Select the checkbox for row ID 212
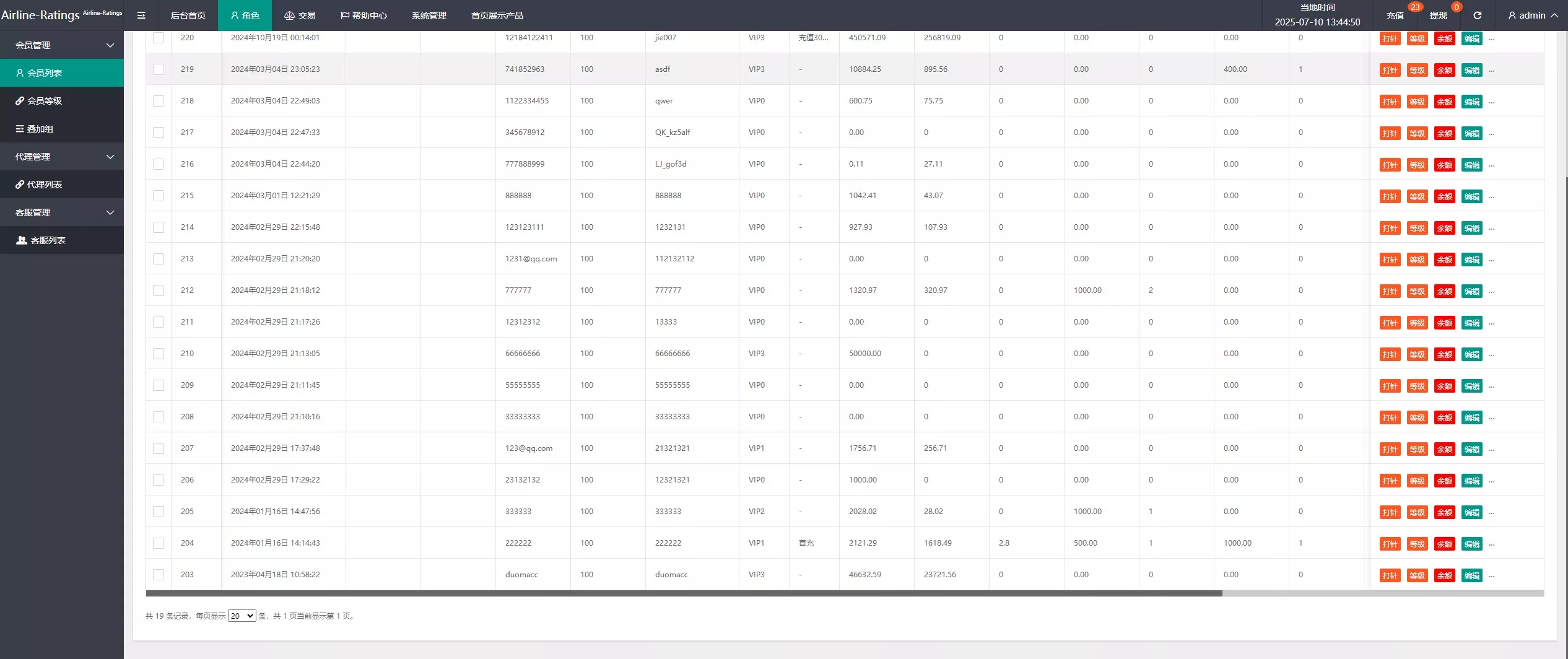This screenshot has height=659, width=1568. (159, 290)
